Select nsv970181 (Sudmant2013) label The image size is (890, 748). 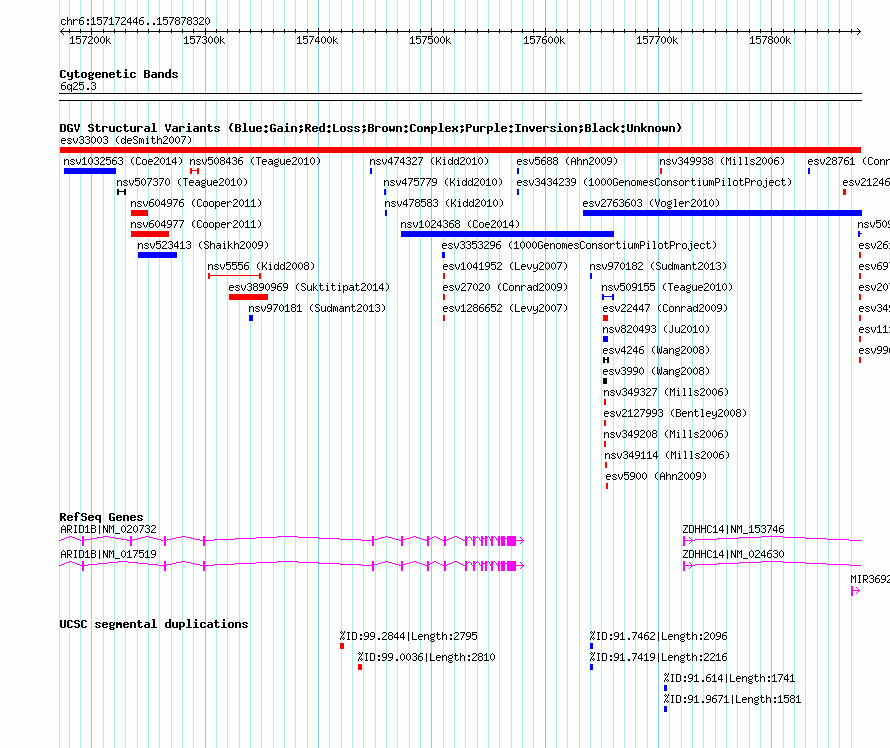click(317, 308)
